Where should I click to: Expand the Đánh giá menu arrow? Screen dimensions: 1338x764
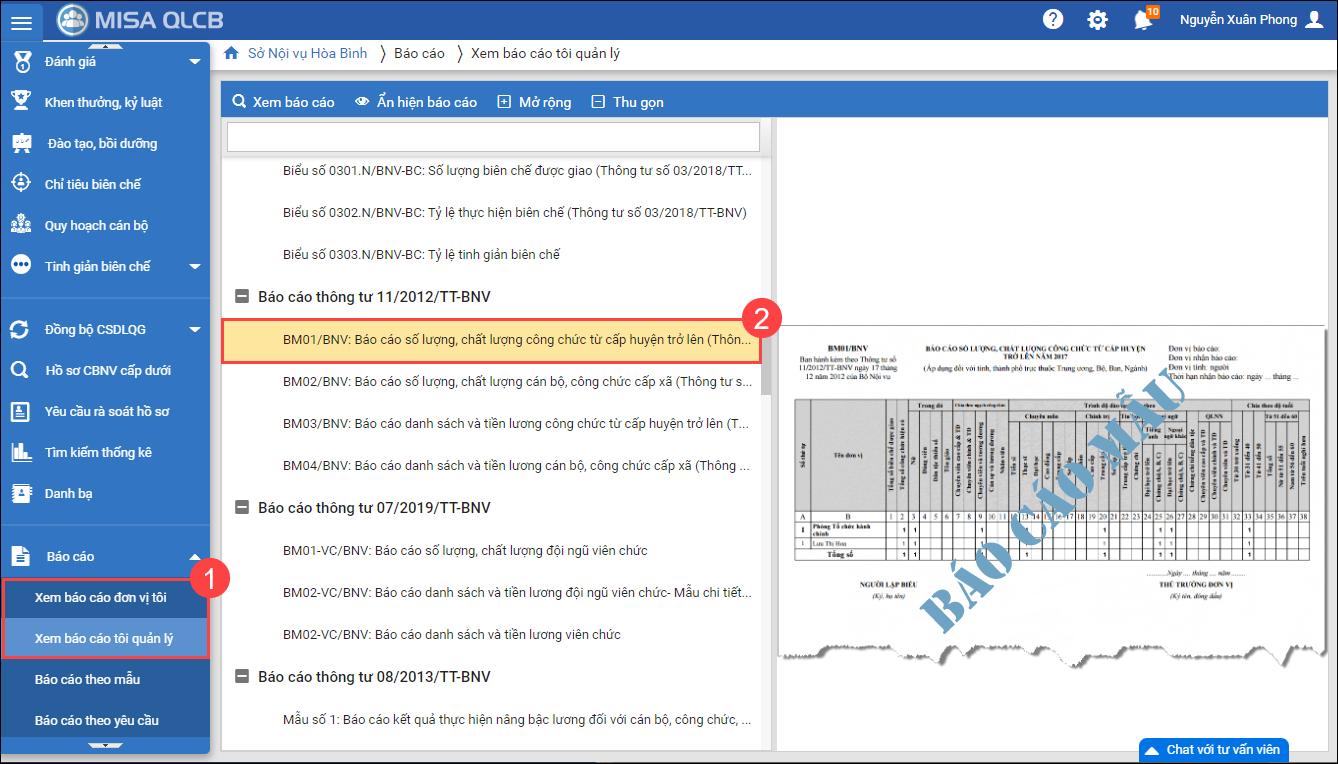(x=194, y=62)
